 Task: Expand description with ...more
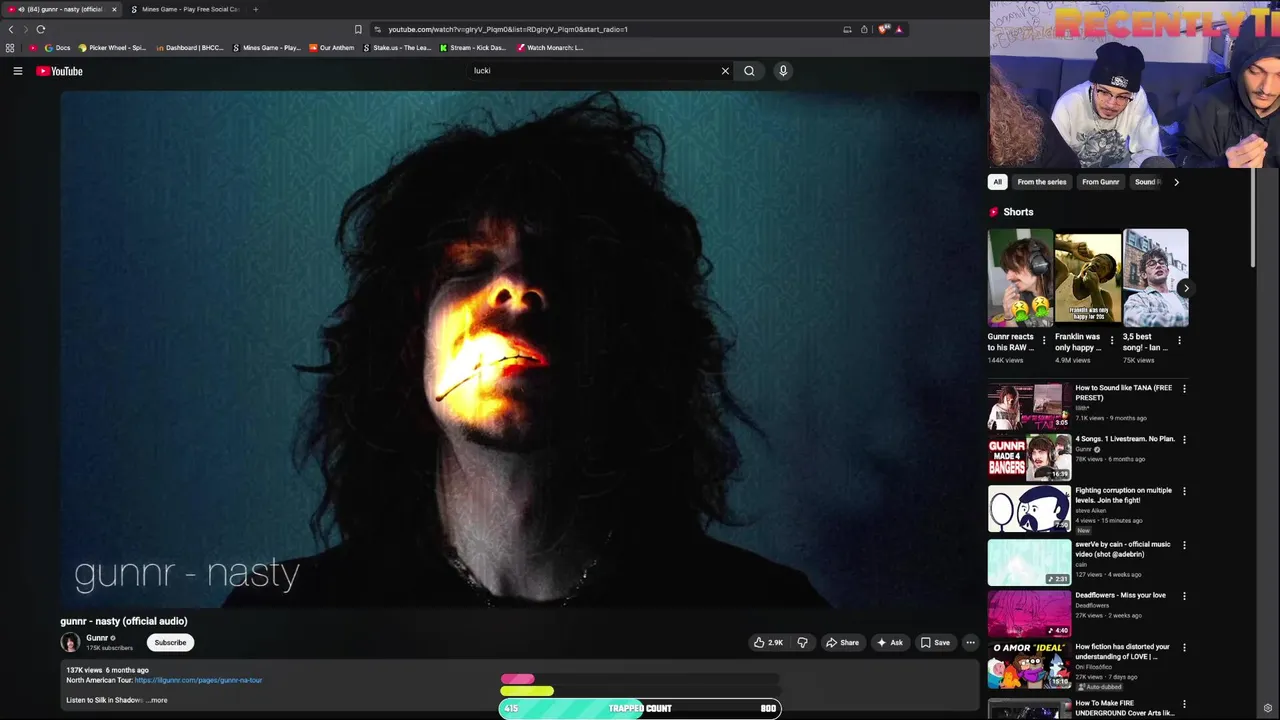(157, 700)
